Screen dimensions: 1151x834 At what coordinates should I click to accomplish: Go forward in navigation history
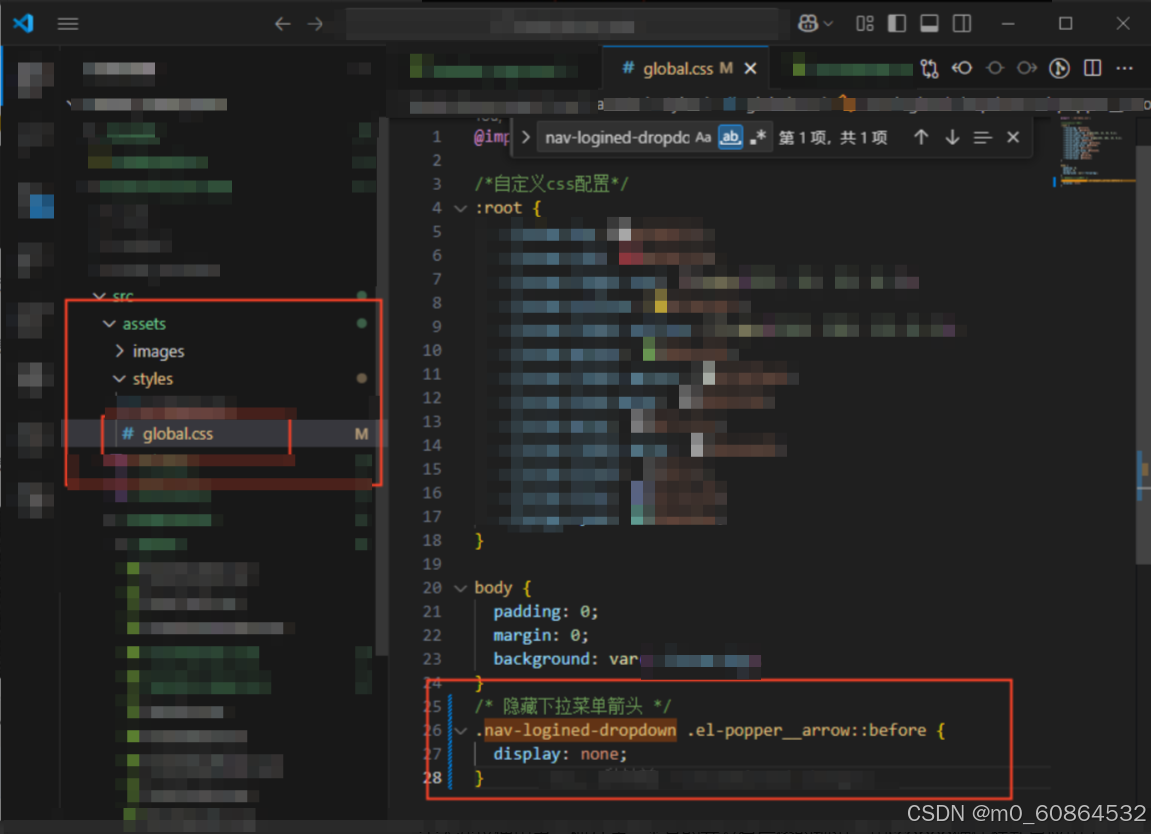pyautogui.click(x=315, y=24)
